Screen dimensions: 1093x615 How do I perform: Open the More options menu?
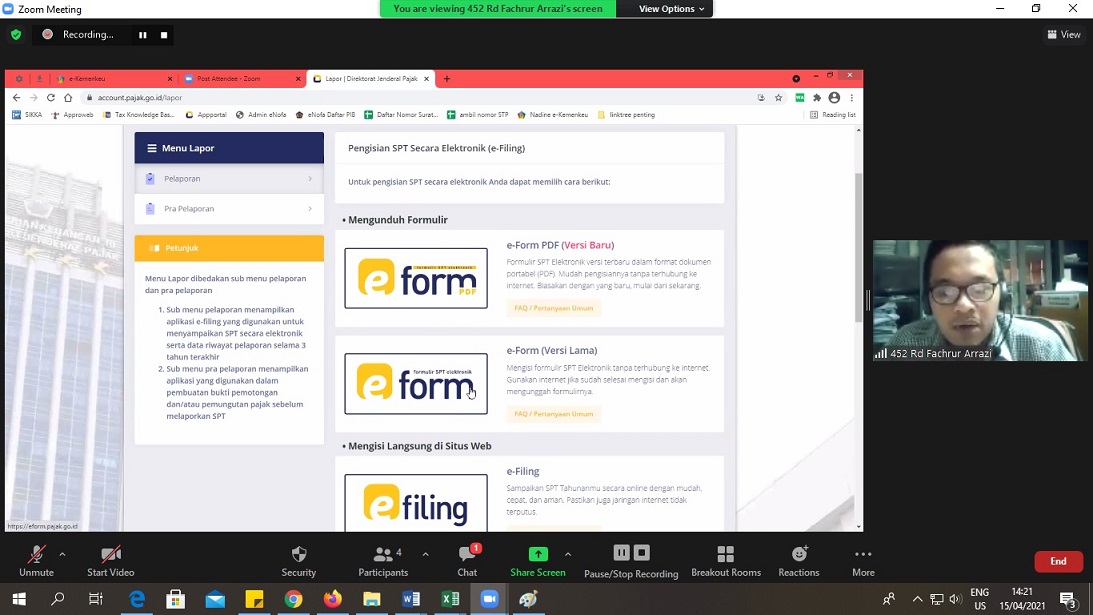pos(863,555)
